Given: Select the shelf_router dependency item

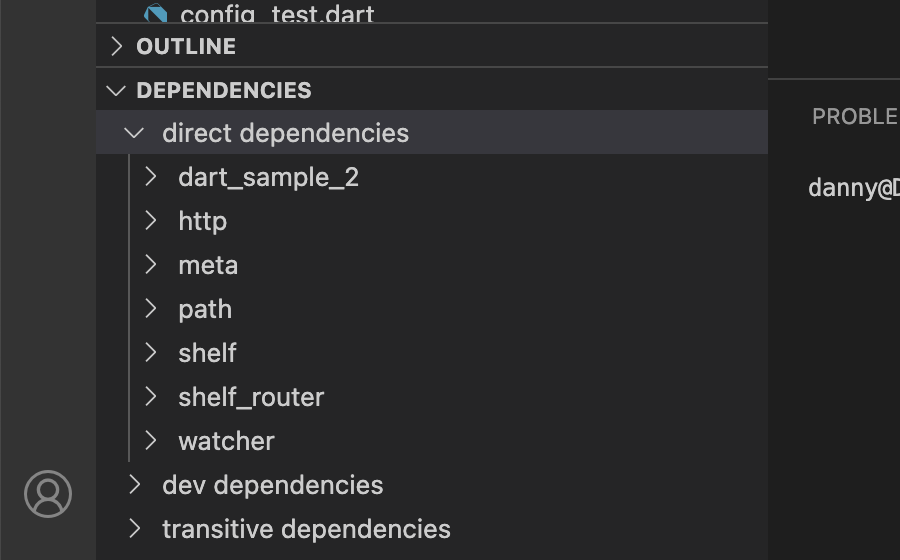Looking at the screenshot, I should (251, 397).
